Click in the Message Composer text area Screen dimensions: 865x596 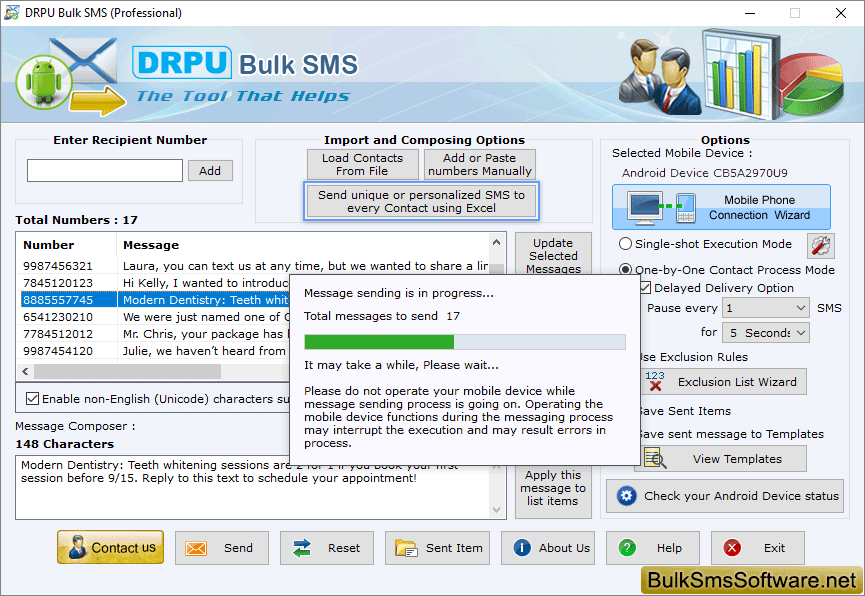(253, 487)
